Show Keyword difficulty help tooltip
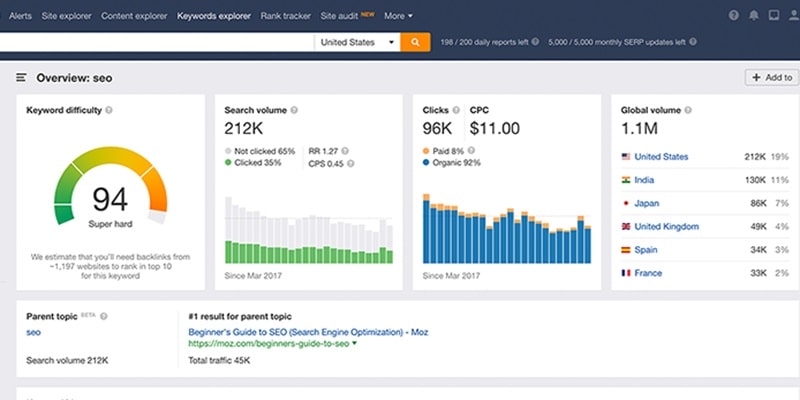Viewport: 800px width, 400px height. pyautogui.click(x=109, y=110)
